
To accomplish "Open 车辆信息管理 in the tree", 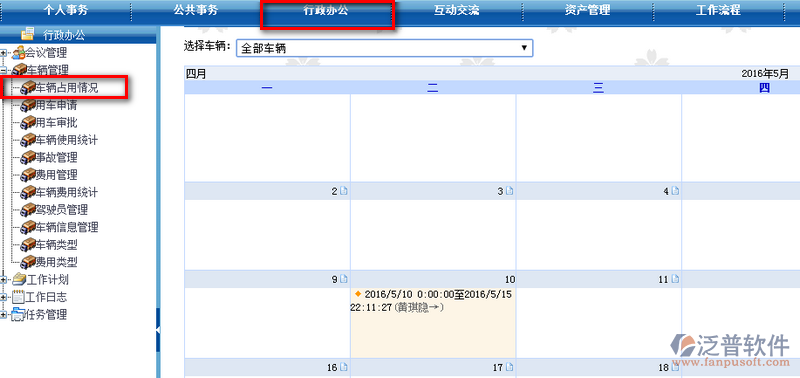I will [66, 227].
